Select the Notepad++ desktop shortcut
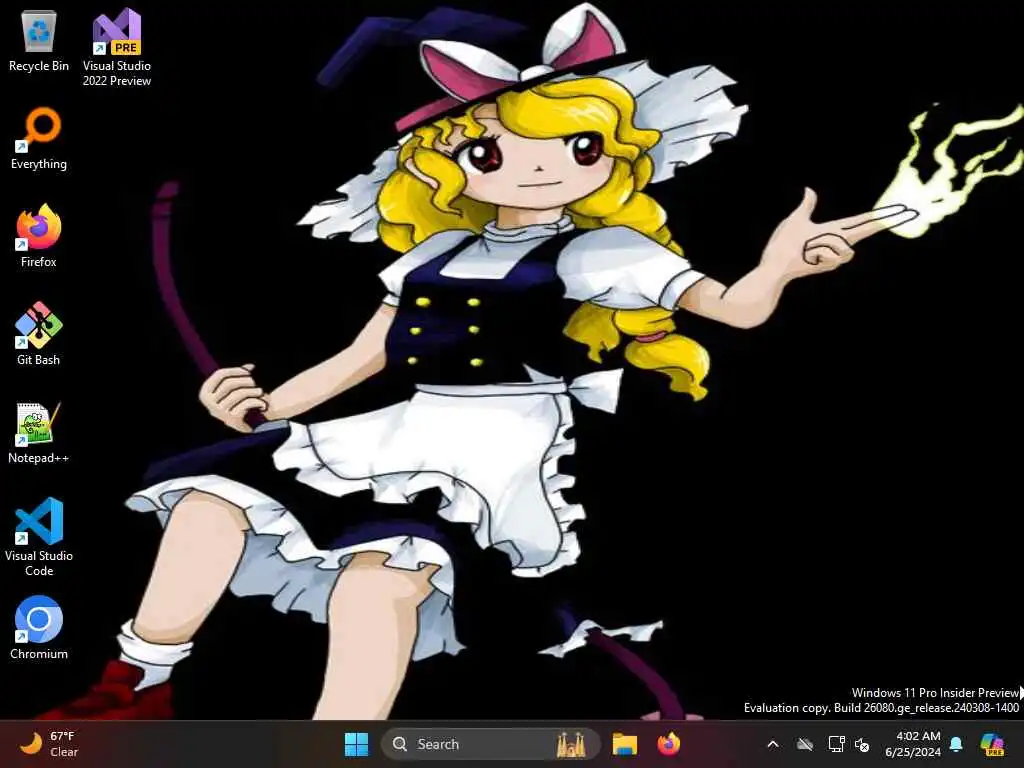 point(39,432)
